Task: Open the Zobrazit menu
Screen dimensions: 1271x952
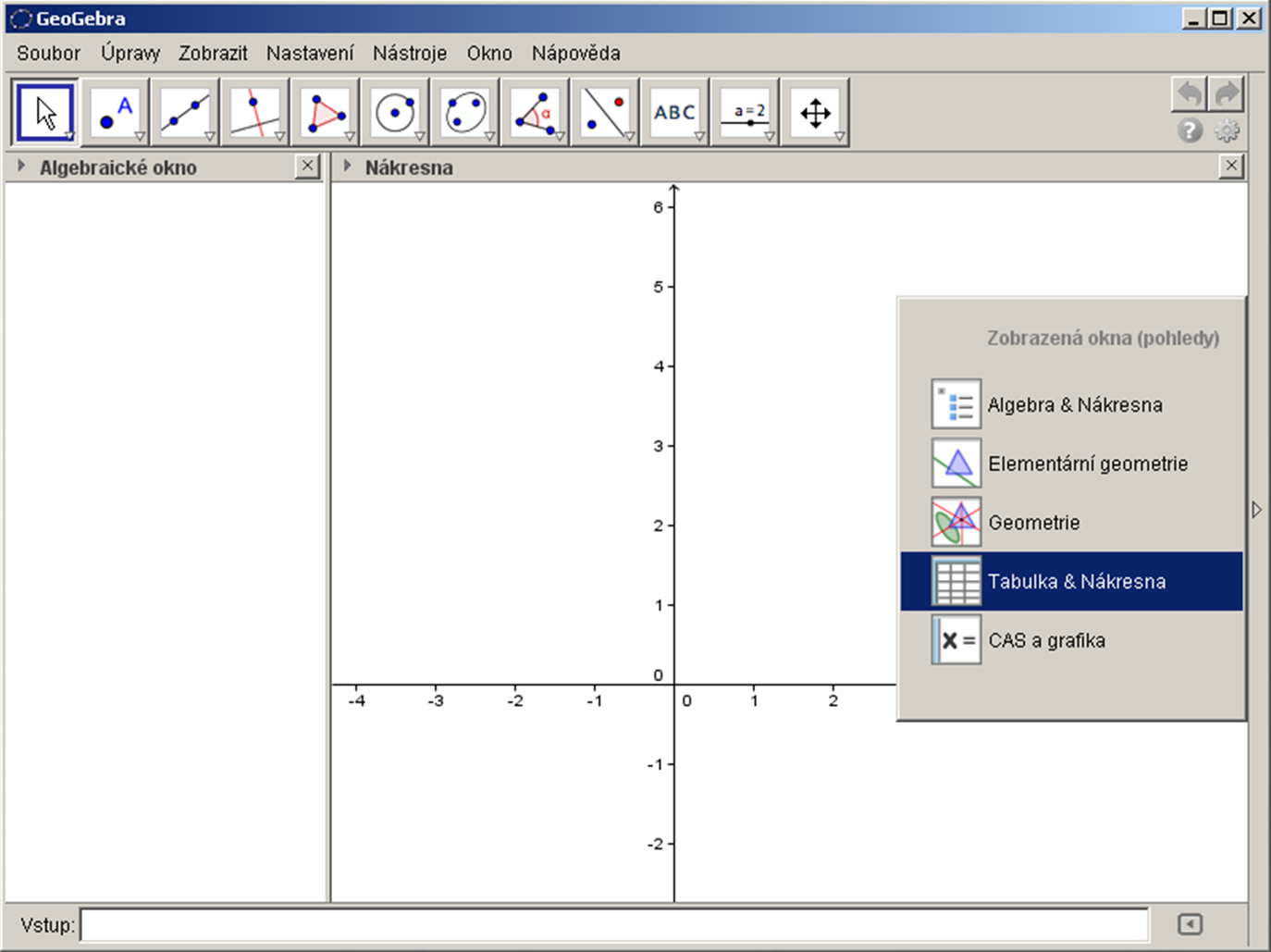Action: [x=213, y=54]
